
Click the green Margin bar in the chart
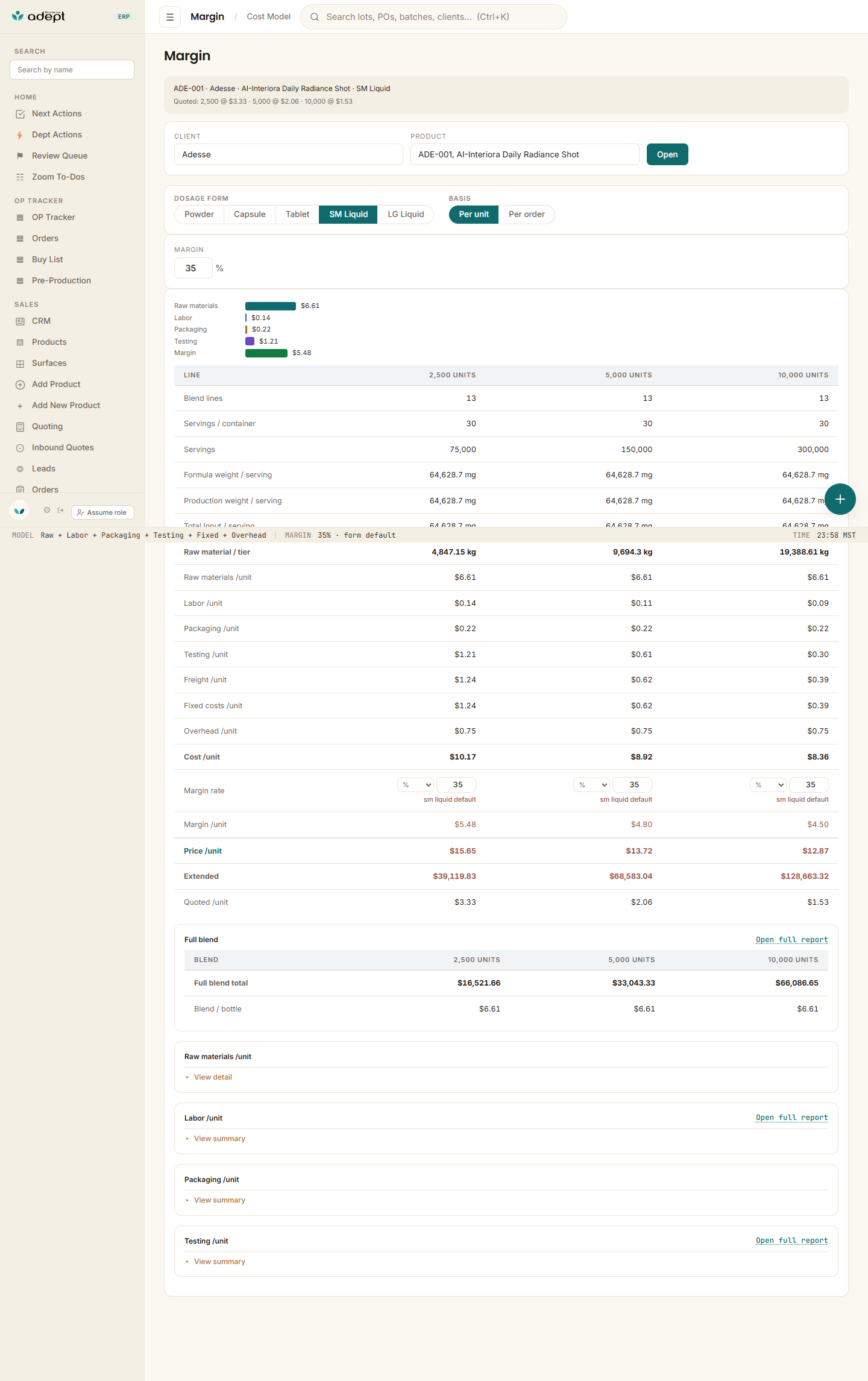(266, 353)
